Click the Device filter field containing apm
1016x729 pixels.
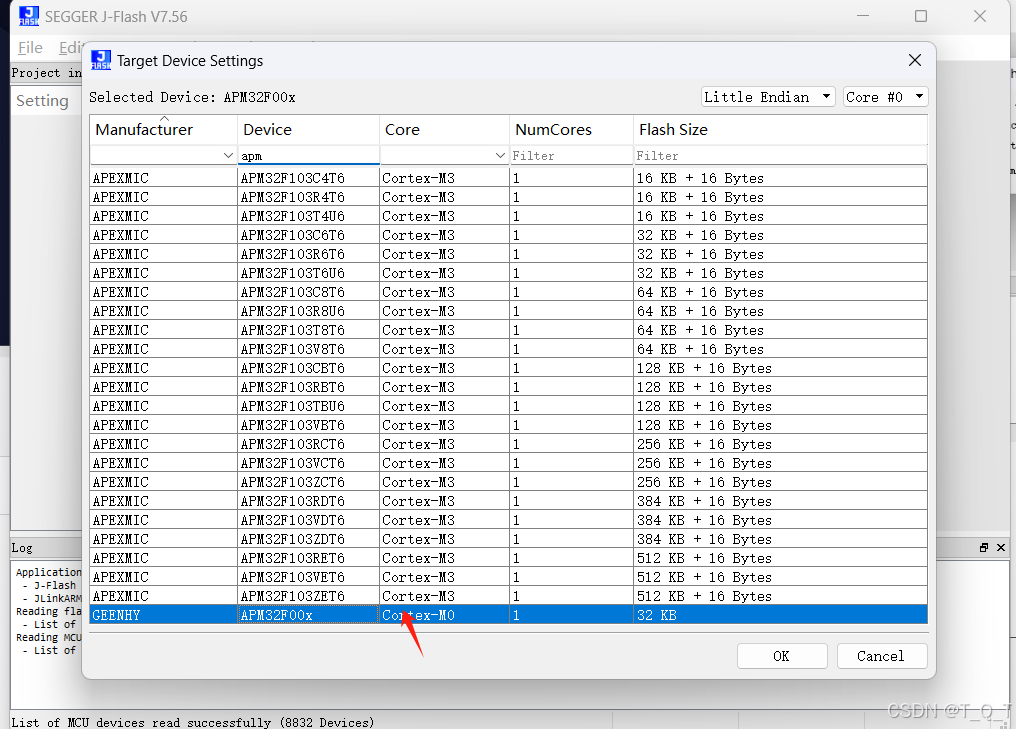(x=308, y=156)
